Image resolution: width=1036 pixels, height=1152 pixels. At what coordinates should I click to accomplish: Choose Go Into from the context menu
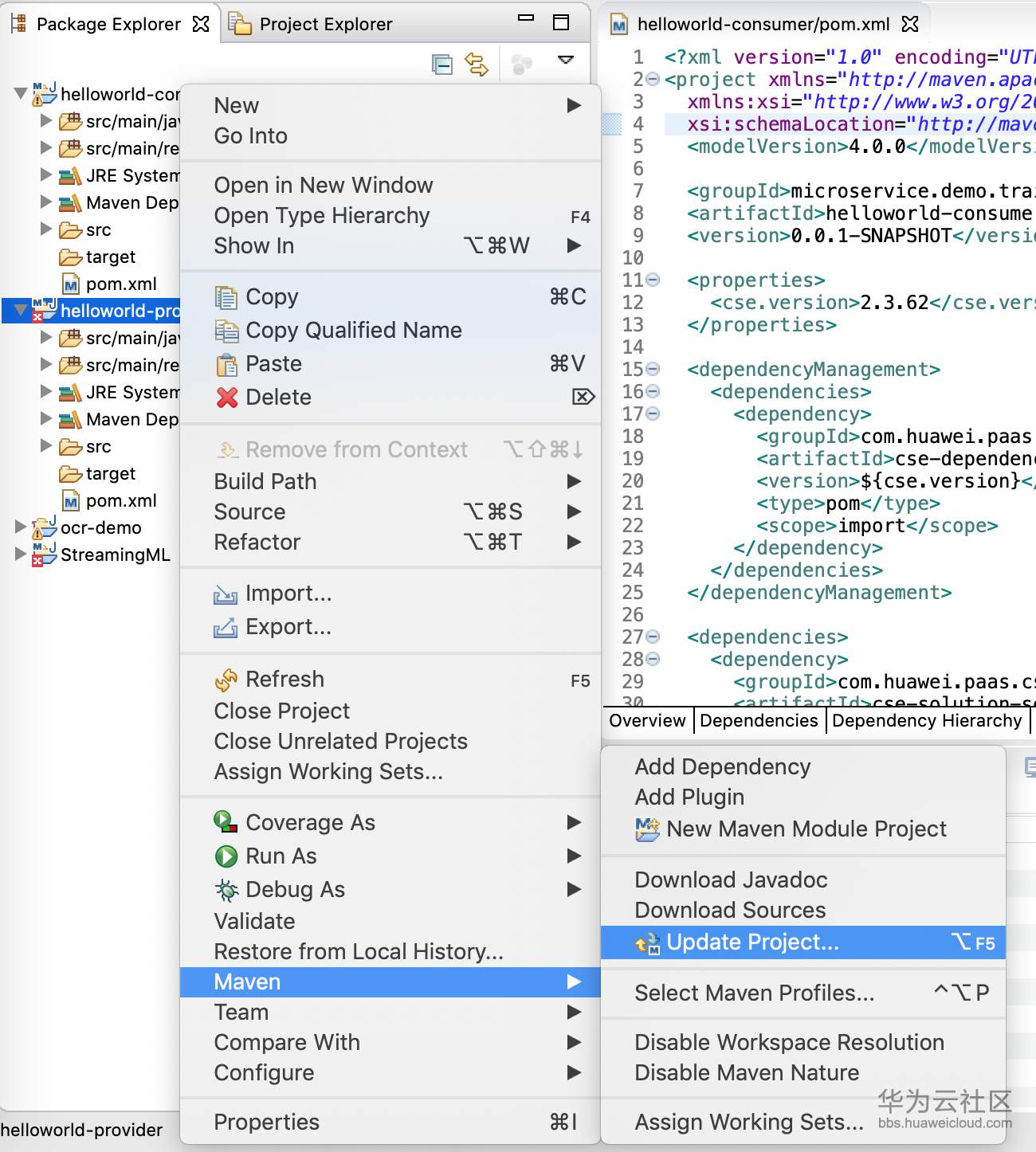(390, 135)
